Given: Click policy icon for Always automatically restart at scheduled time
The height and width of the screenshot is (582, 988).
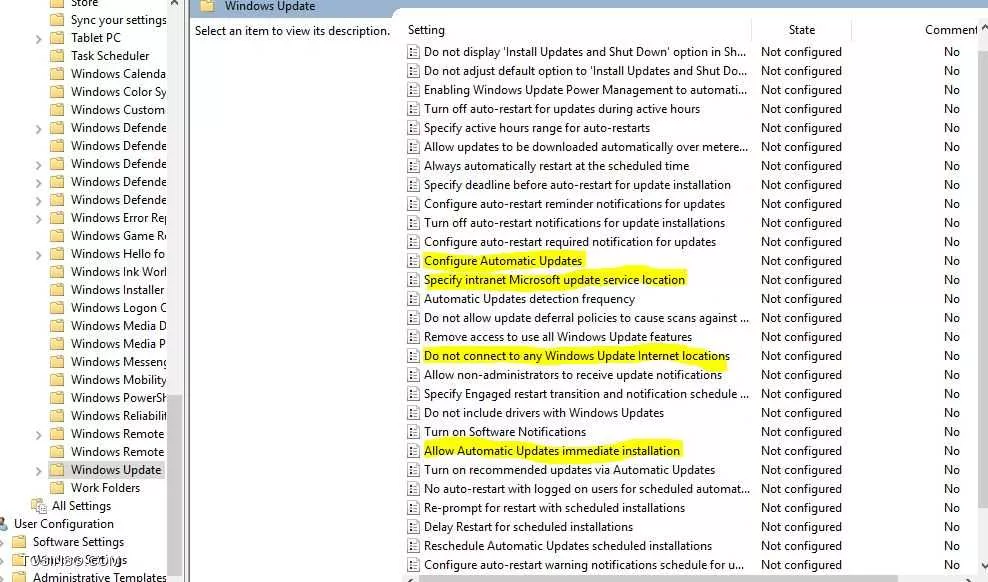Looking at the screenshot, I should click(x=413, y=166).
